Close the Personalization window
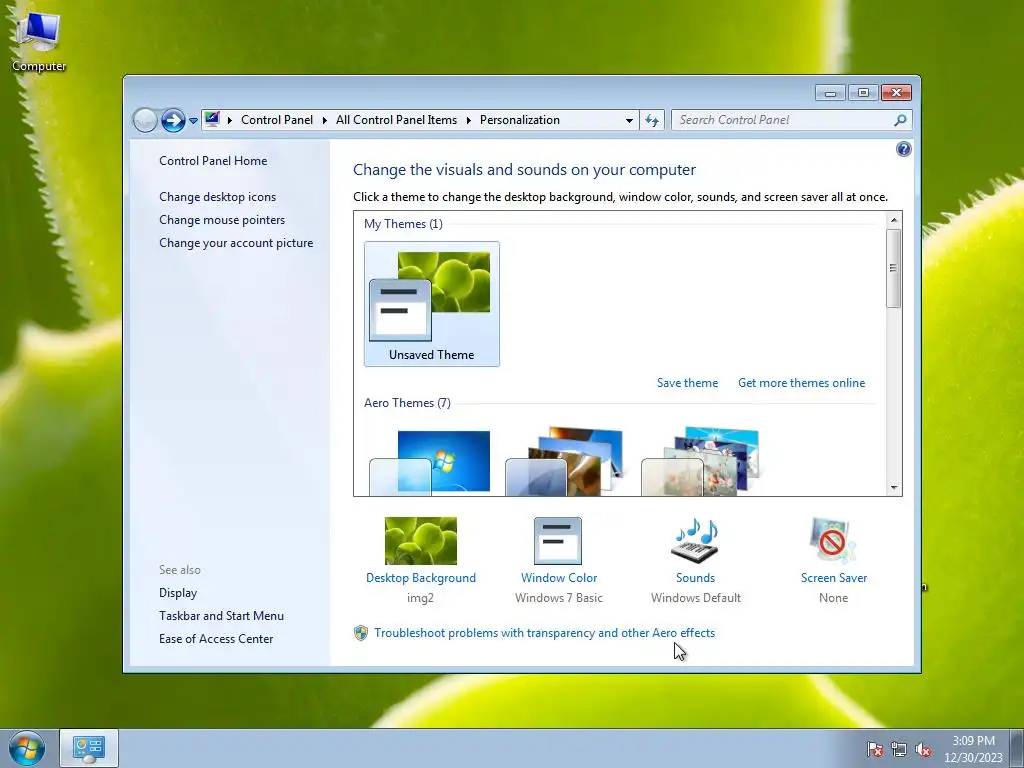The image size is (1024, 768). 896,93
